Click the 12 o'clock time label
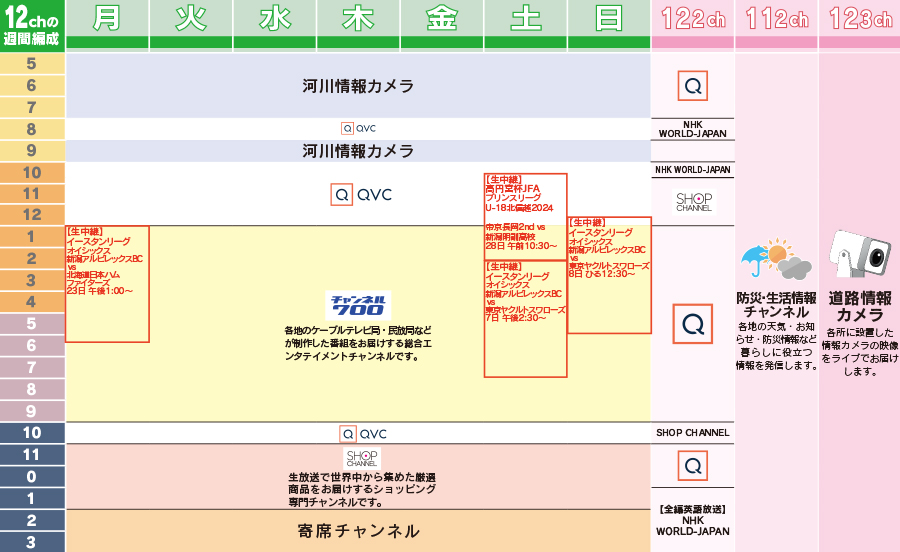 pyautogui.click(x=32, y=215)
